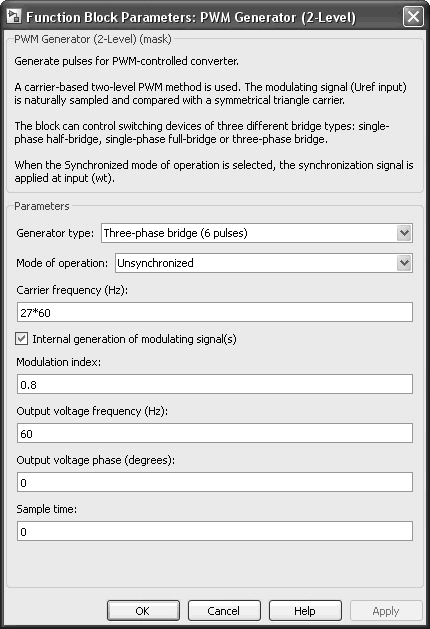Click the Carrier frequency field containing 27*60
Screen dimensions: 430x629
(215, 312)
